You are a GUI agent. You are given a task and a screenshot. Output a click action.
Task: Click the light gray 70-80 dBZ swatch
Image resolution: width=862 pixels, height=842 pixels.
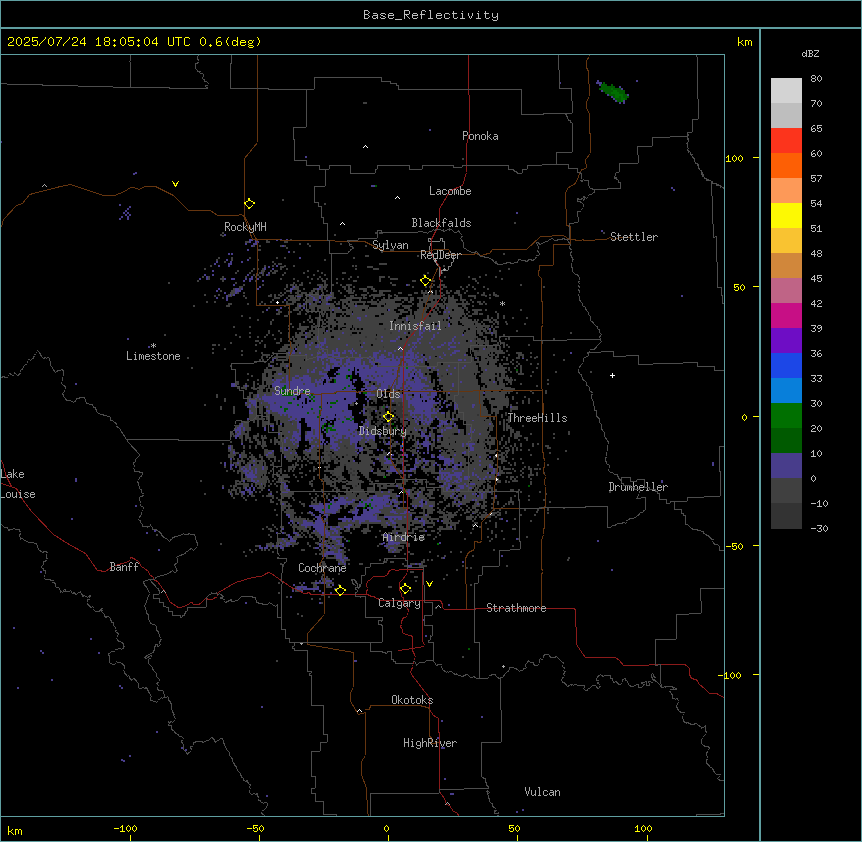tap(786, 91)
